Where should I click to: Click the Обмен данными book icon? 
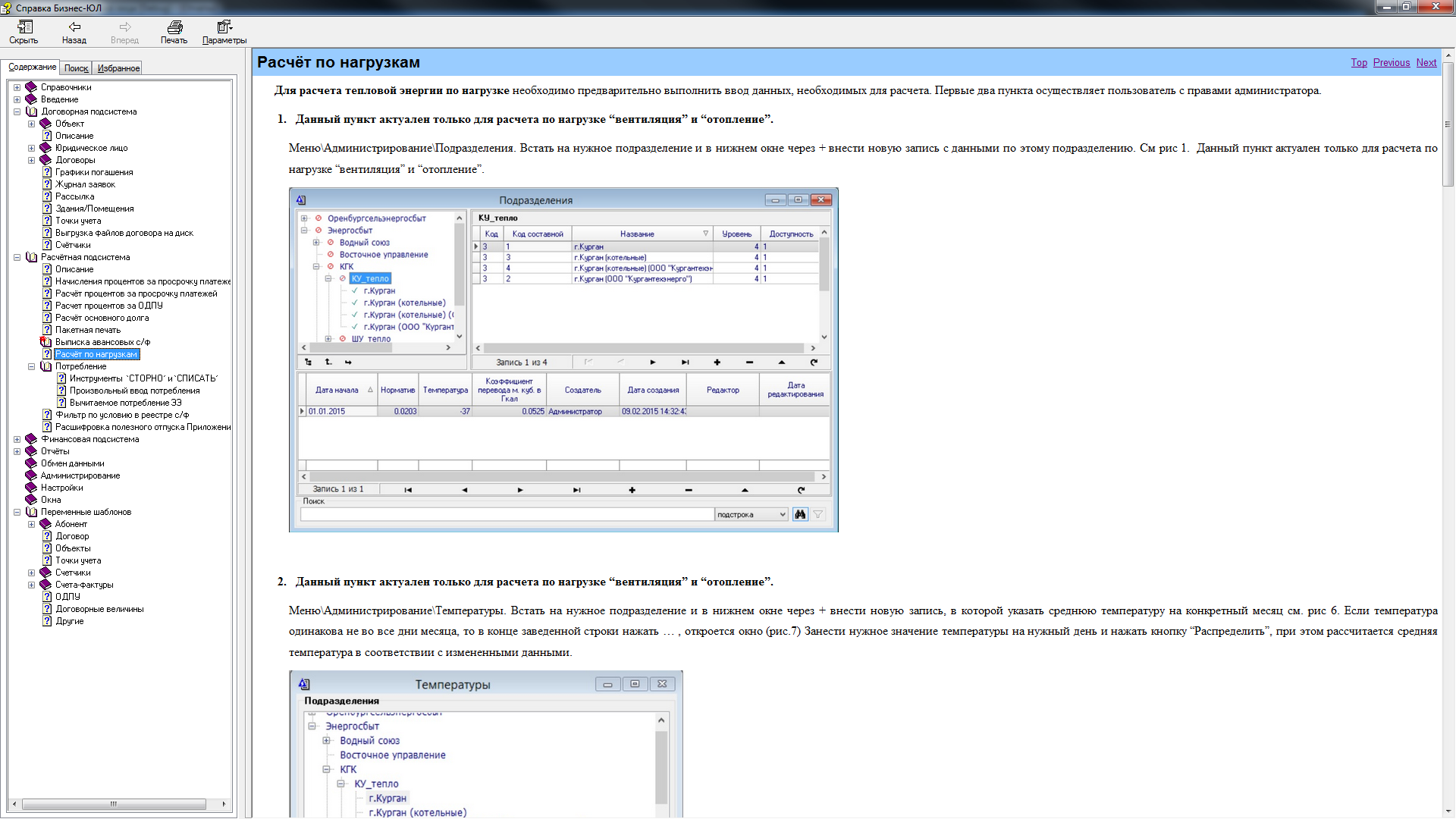click(x=31, y=463)
